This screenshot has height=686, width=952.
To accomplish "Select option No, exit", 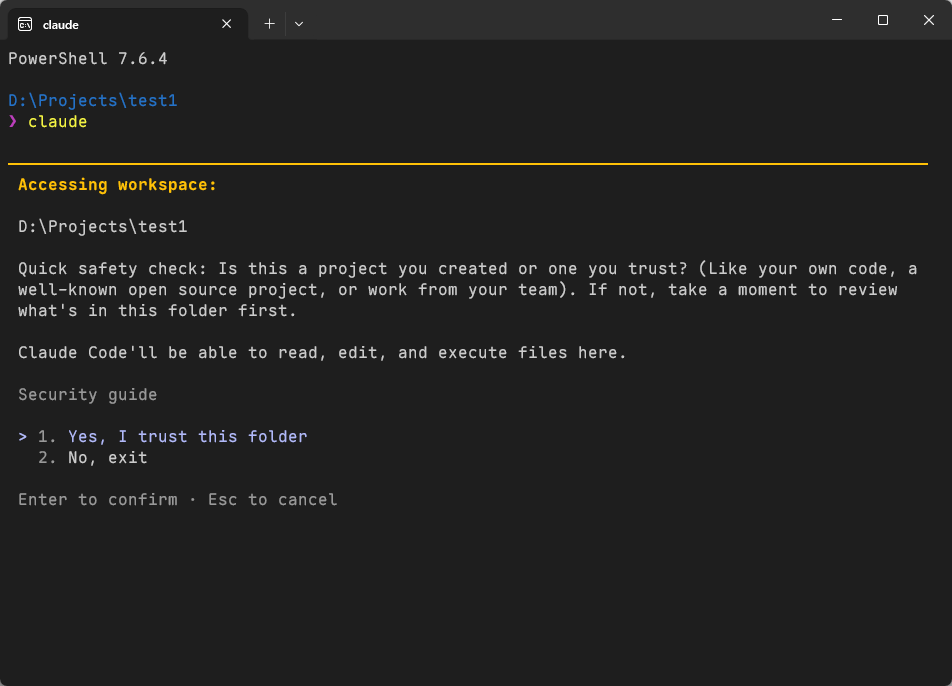I will (x=93, y=458).
